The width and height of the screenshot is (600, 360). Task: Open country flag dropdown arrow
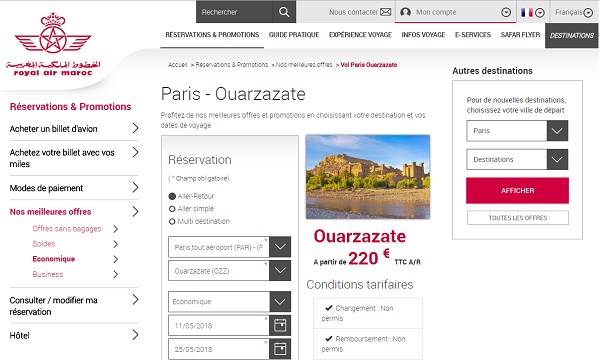click(540, 13)
